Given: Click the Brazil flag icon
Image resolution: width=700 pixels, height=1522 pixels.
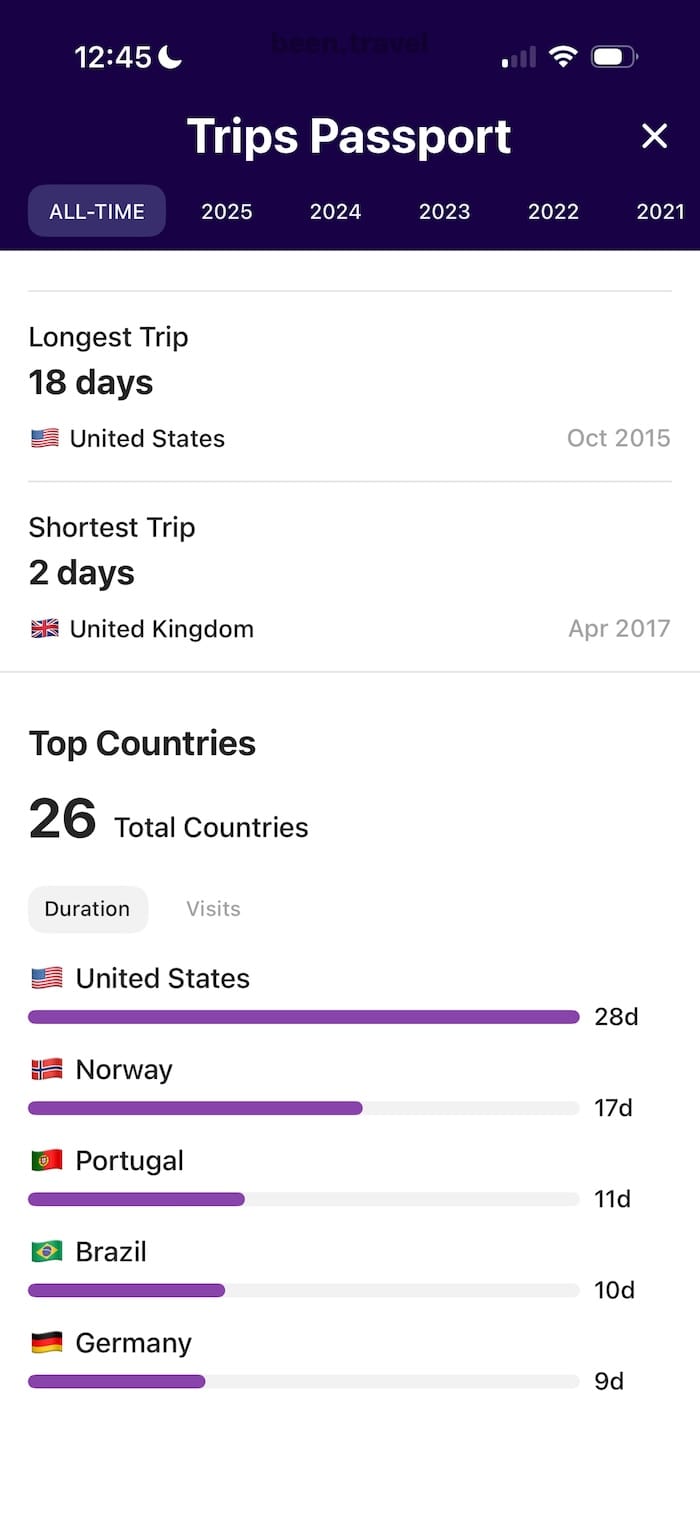Looking at the screenshot, I should tap(47, 1251).
